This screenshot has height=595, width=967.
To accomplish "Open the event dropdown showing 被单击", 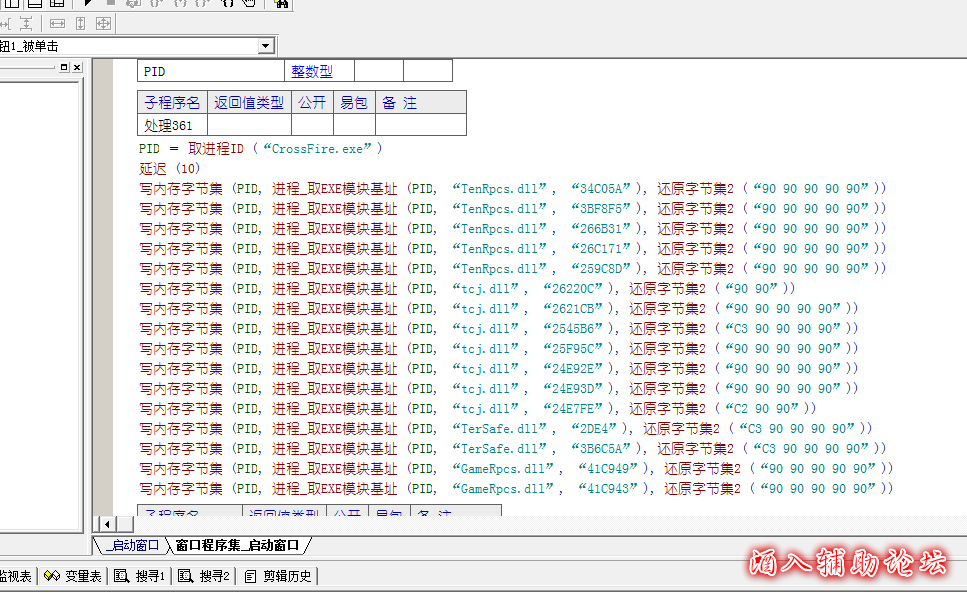I will (265, 46).
